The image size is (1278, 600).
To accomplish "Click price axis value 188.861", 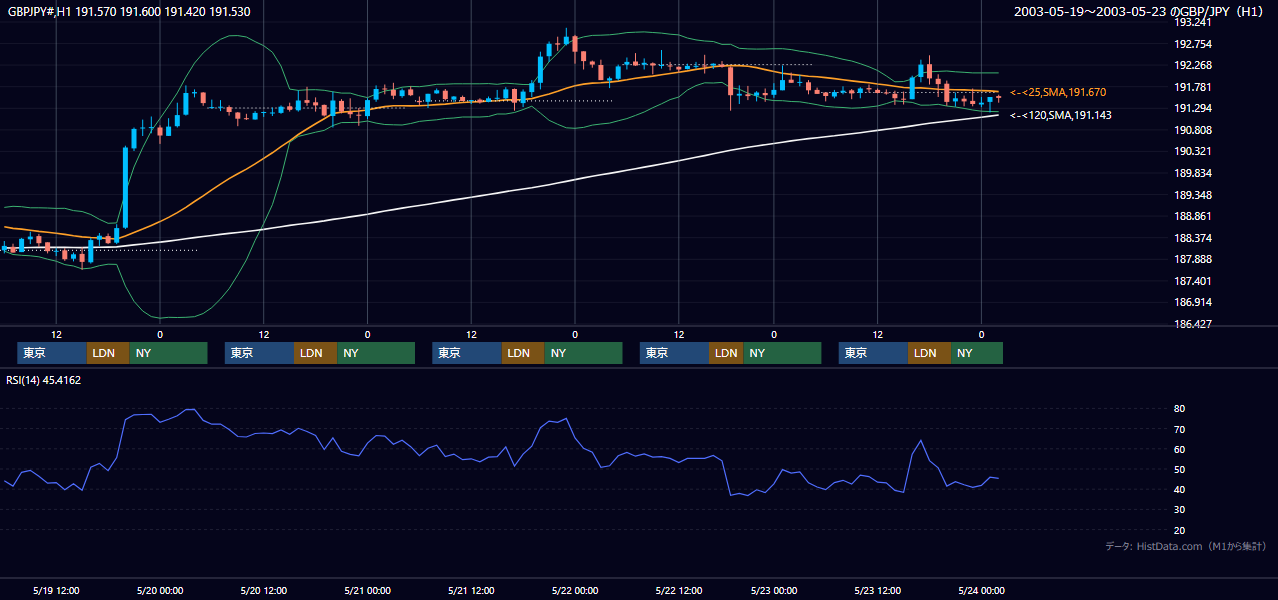I will click(x=1193, y=216).
